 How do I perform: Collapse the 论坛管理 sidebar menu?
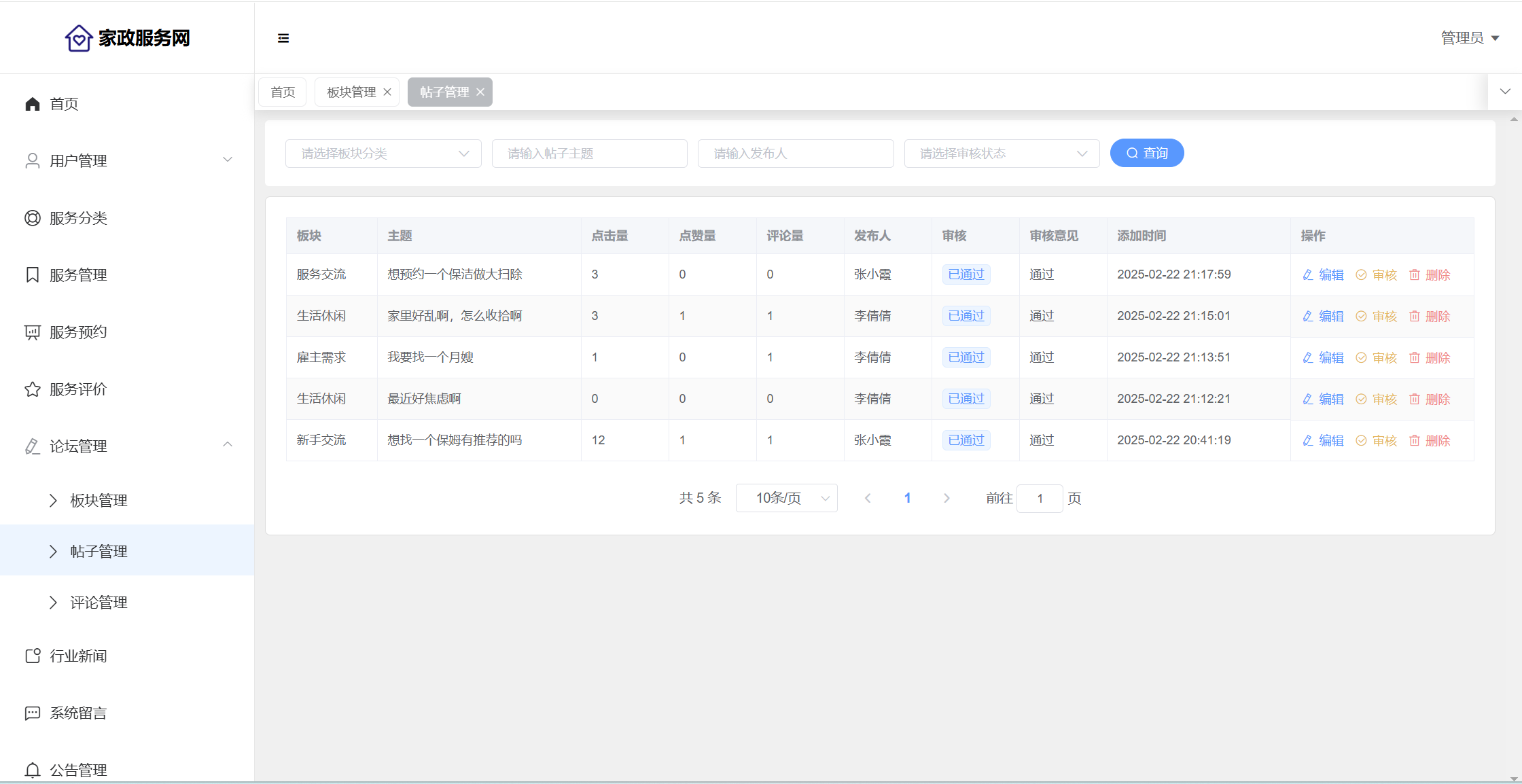click(128, 446)
